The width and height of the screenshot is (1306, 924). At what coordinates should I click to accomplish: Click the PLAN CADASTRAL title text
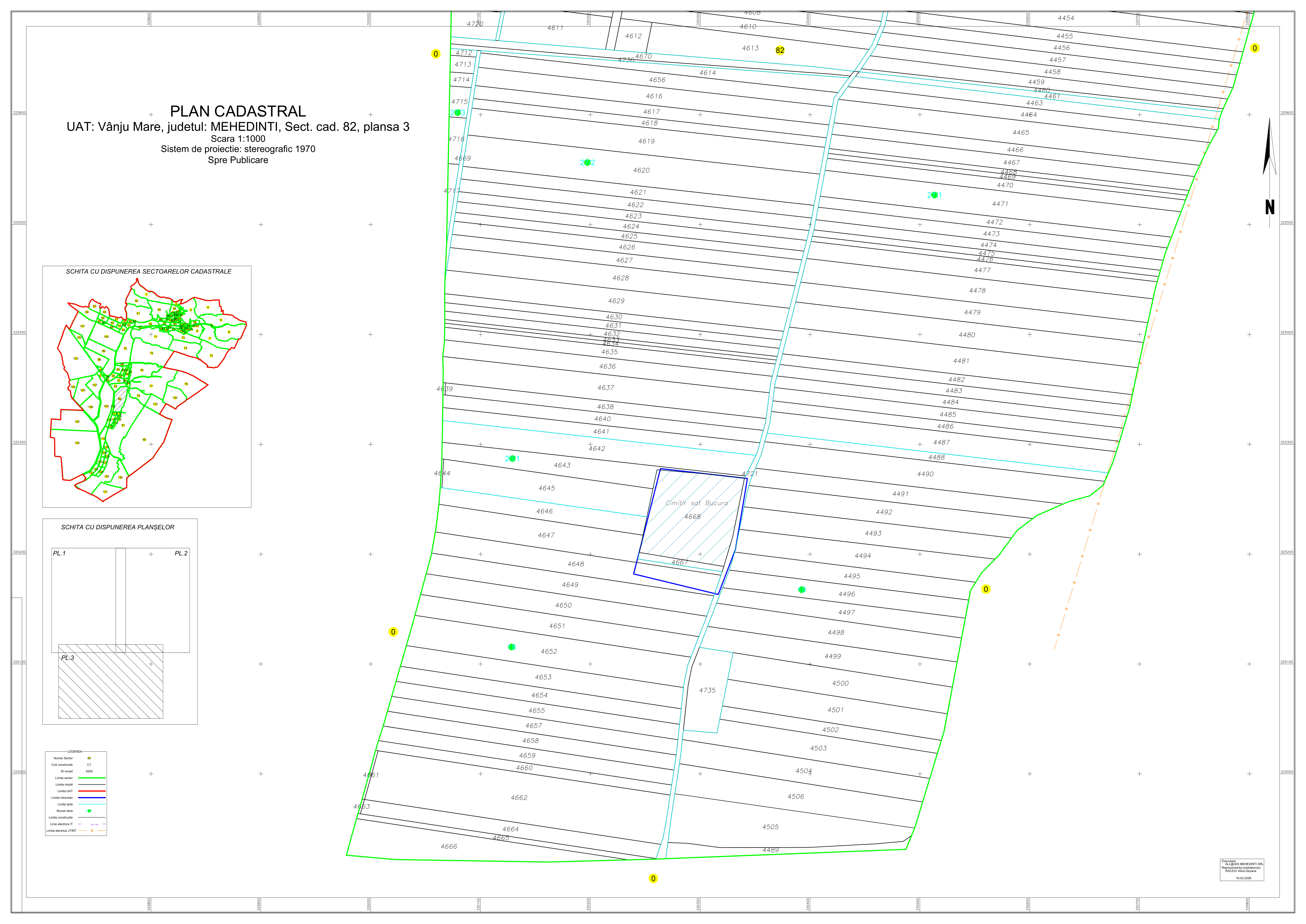tap(238, 111)
